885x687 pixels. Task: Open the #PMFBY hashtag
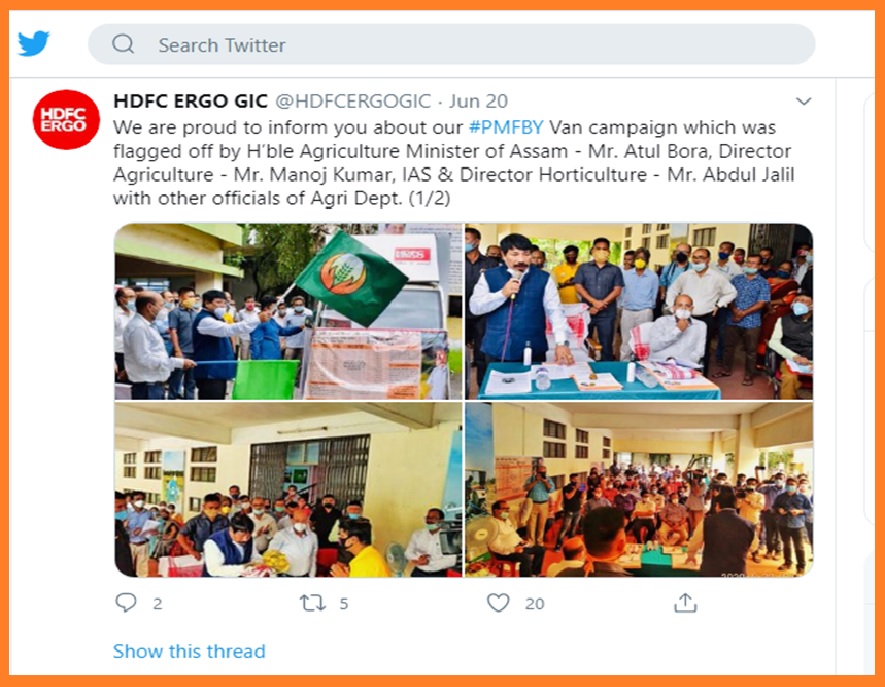[506, 128]
